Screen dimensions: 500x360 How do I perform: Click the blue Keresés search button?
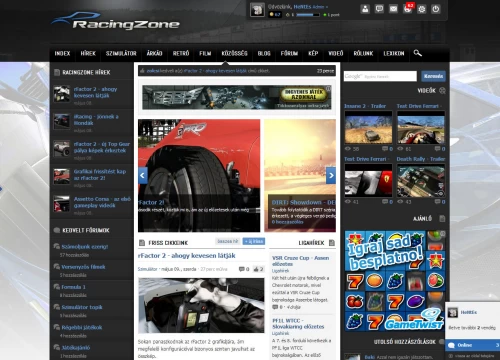433,76
